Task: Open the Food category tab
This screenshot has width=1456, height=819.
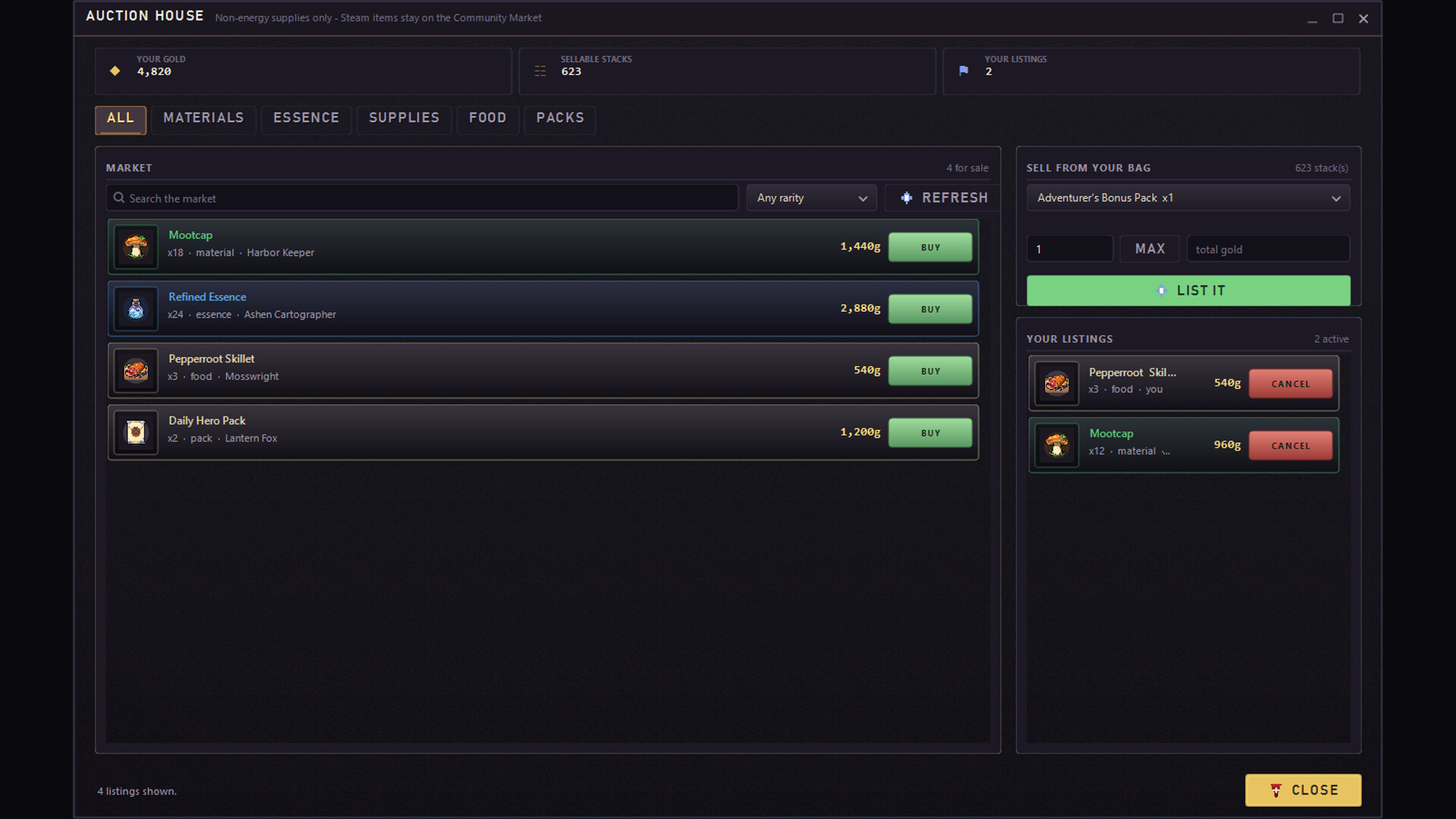Action: click(x=488, y=120)
